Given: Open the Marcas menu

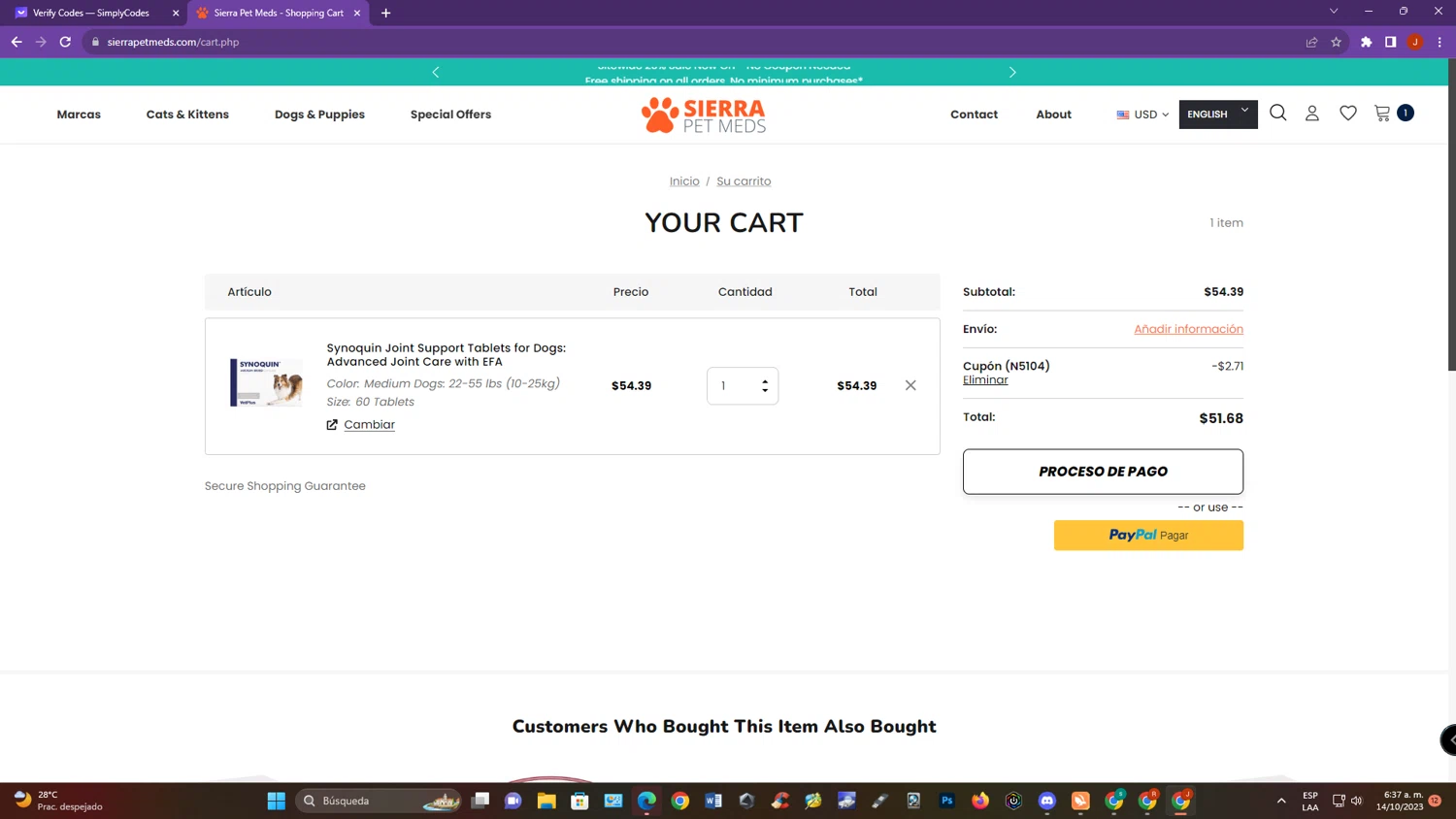Looking at the screenshot, I should [x=79, y=115].
